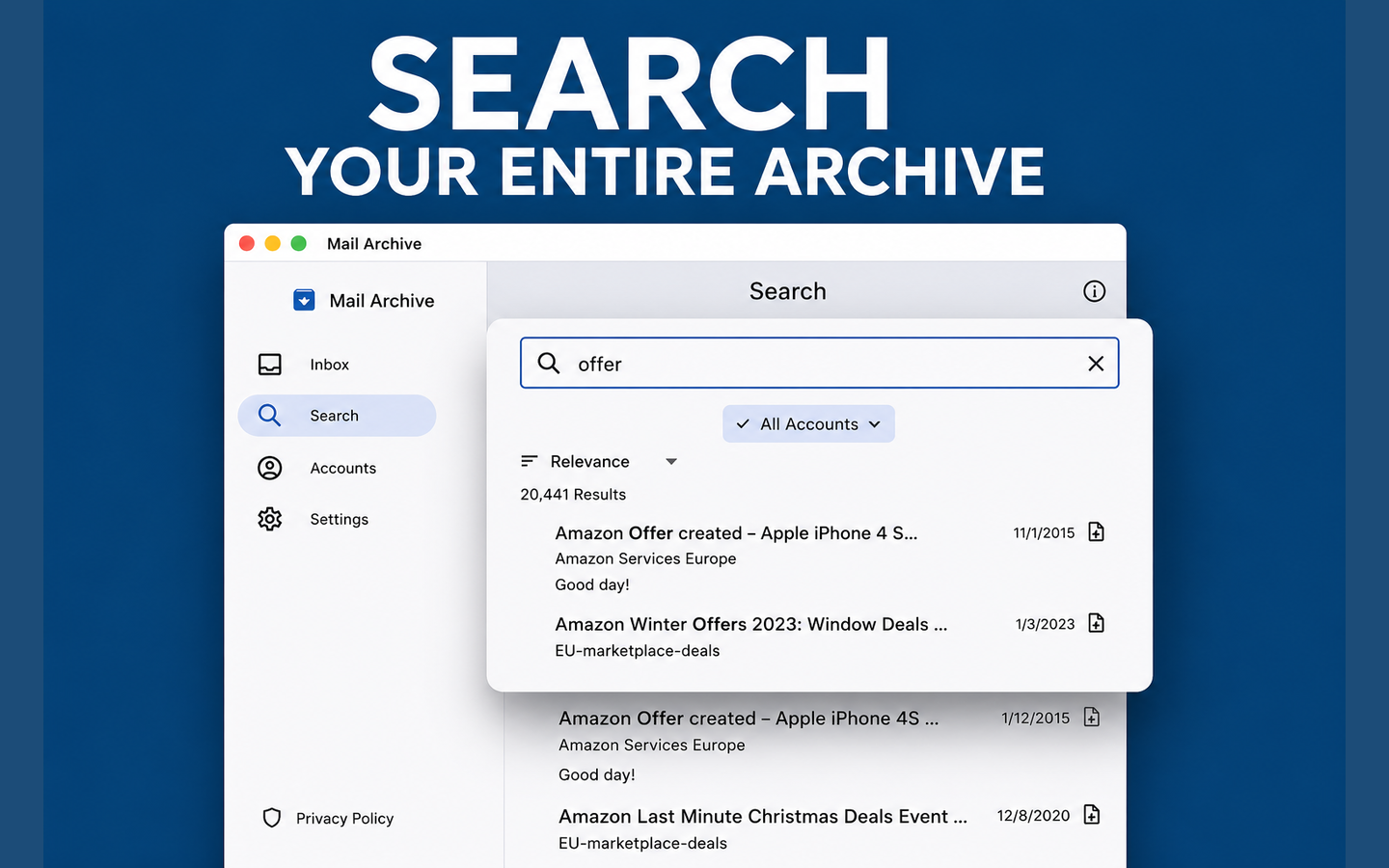Image resolution: width=1389 pixels, height=868 pixels.
Task: Click the '20,441 Results' count text
Action: click(573, 494)
